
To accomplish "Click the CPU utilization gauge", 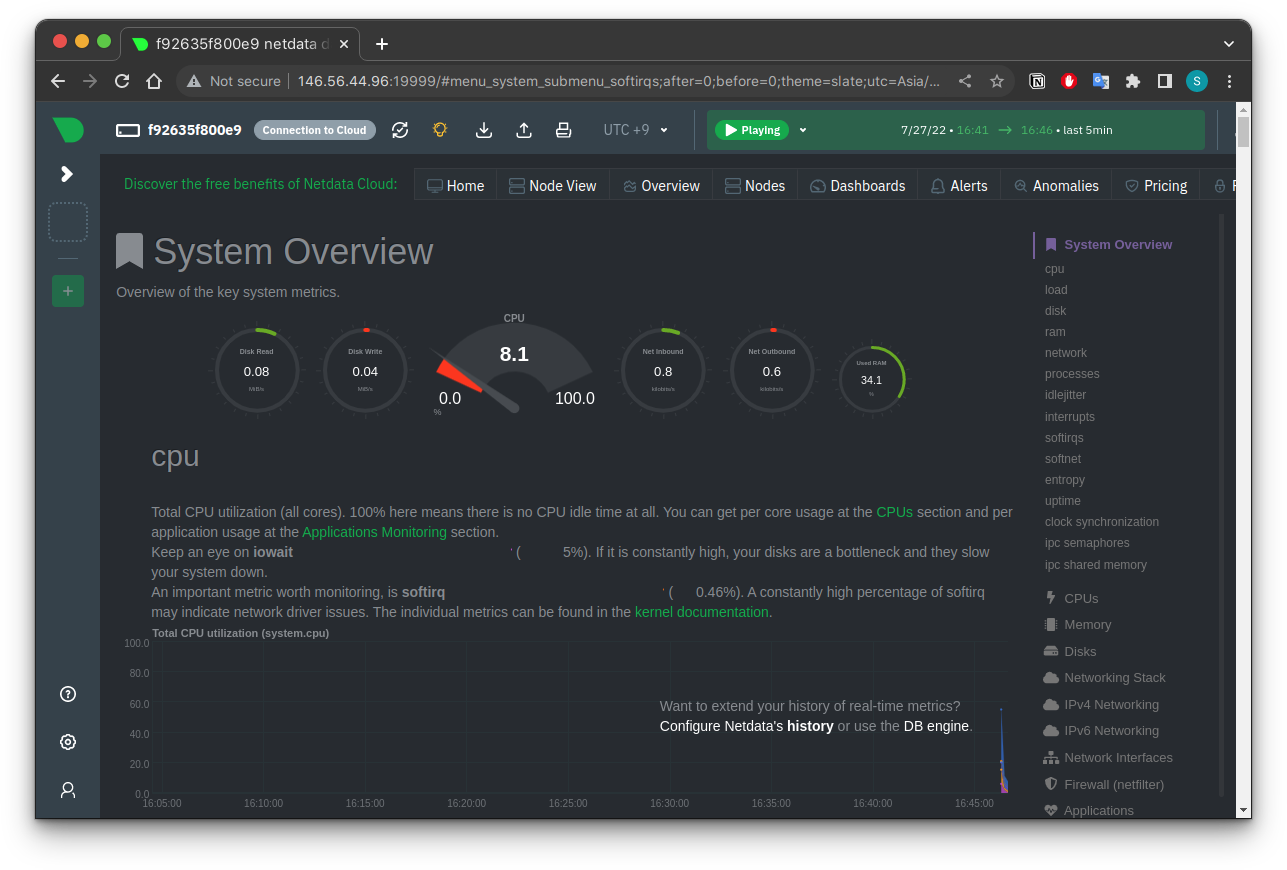I will [514, 365].
